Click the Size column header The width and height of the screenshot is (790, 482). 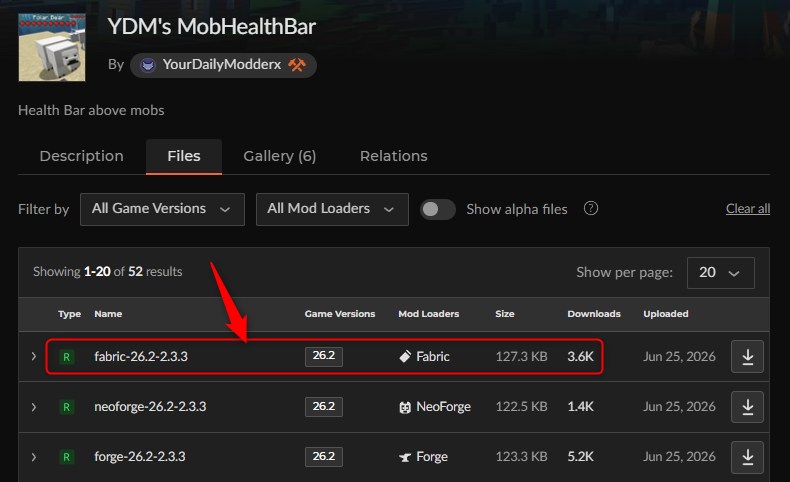point(505,314)
